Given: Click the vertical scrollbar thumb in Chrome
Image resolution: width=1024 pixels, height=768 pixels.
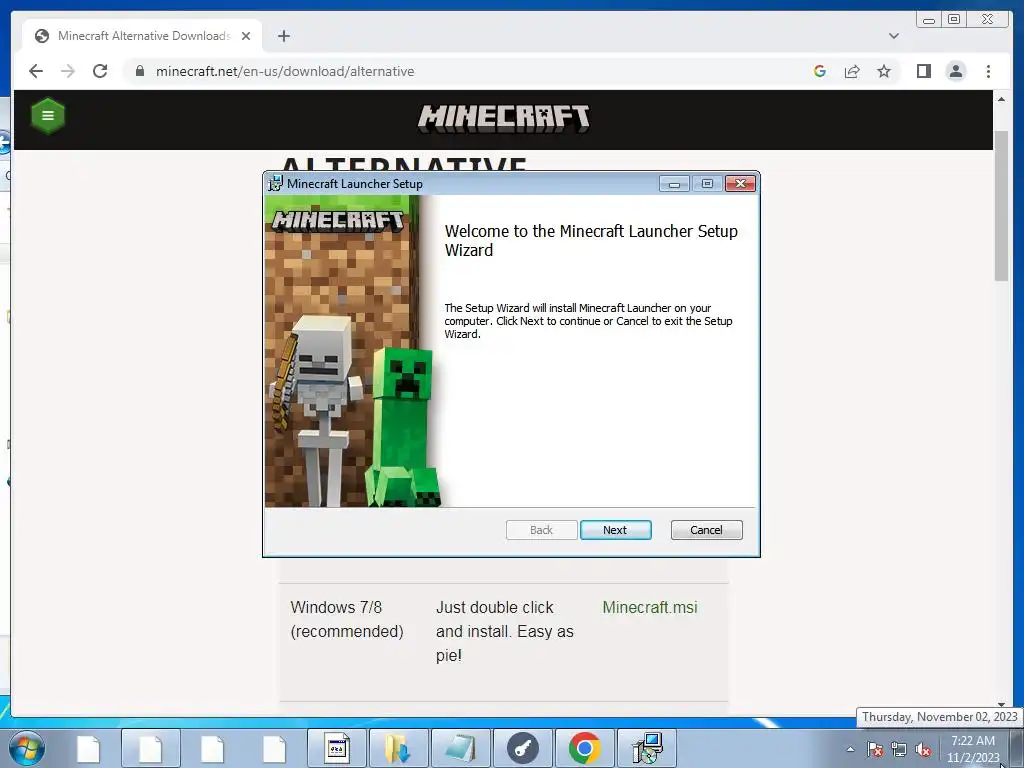Looking at the screenshot, I should coord(1001,206).
